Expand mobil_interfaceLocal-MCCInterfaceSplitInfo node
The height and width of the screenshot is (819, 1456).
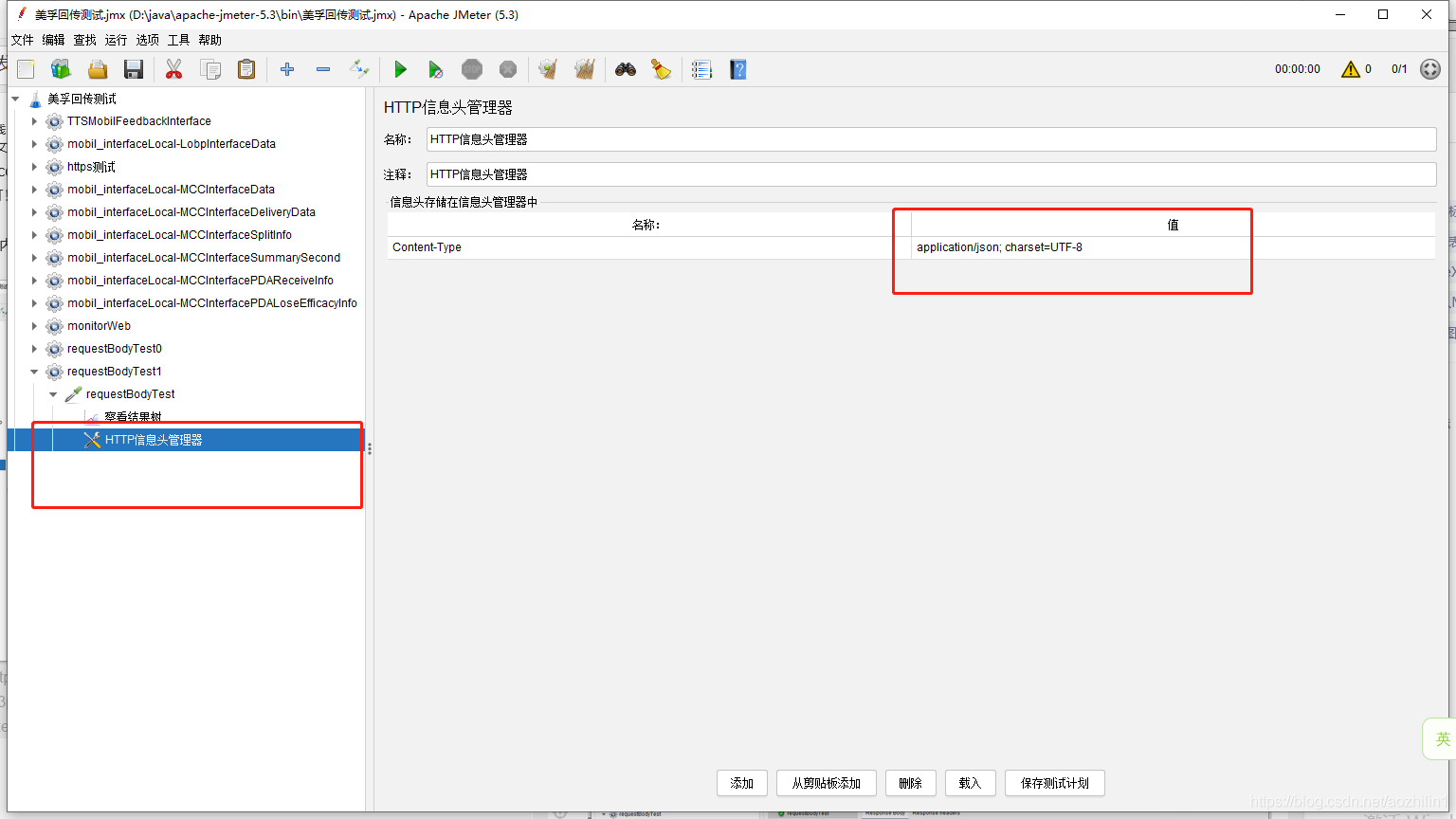tap(34, 235)
